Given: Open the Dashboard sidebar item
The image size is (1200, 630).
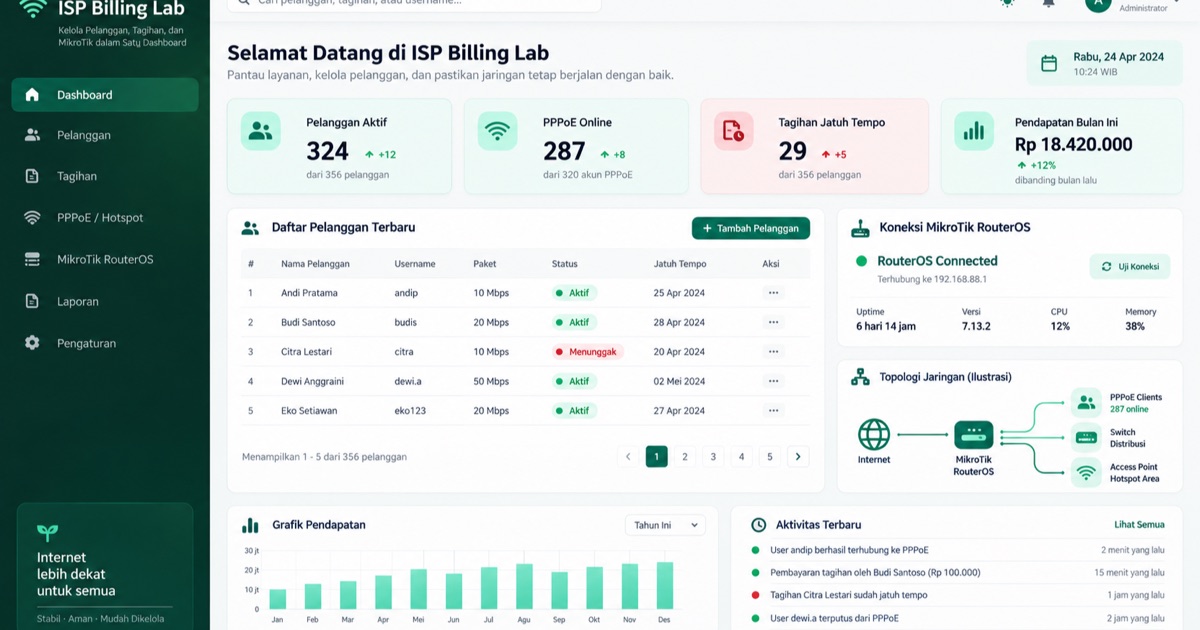Looking at the screenshot, I should pos(105,95).
